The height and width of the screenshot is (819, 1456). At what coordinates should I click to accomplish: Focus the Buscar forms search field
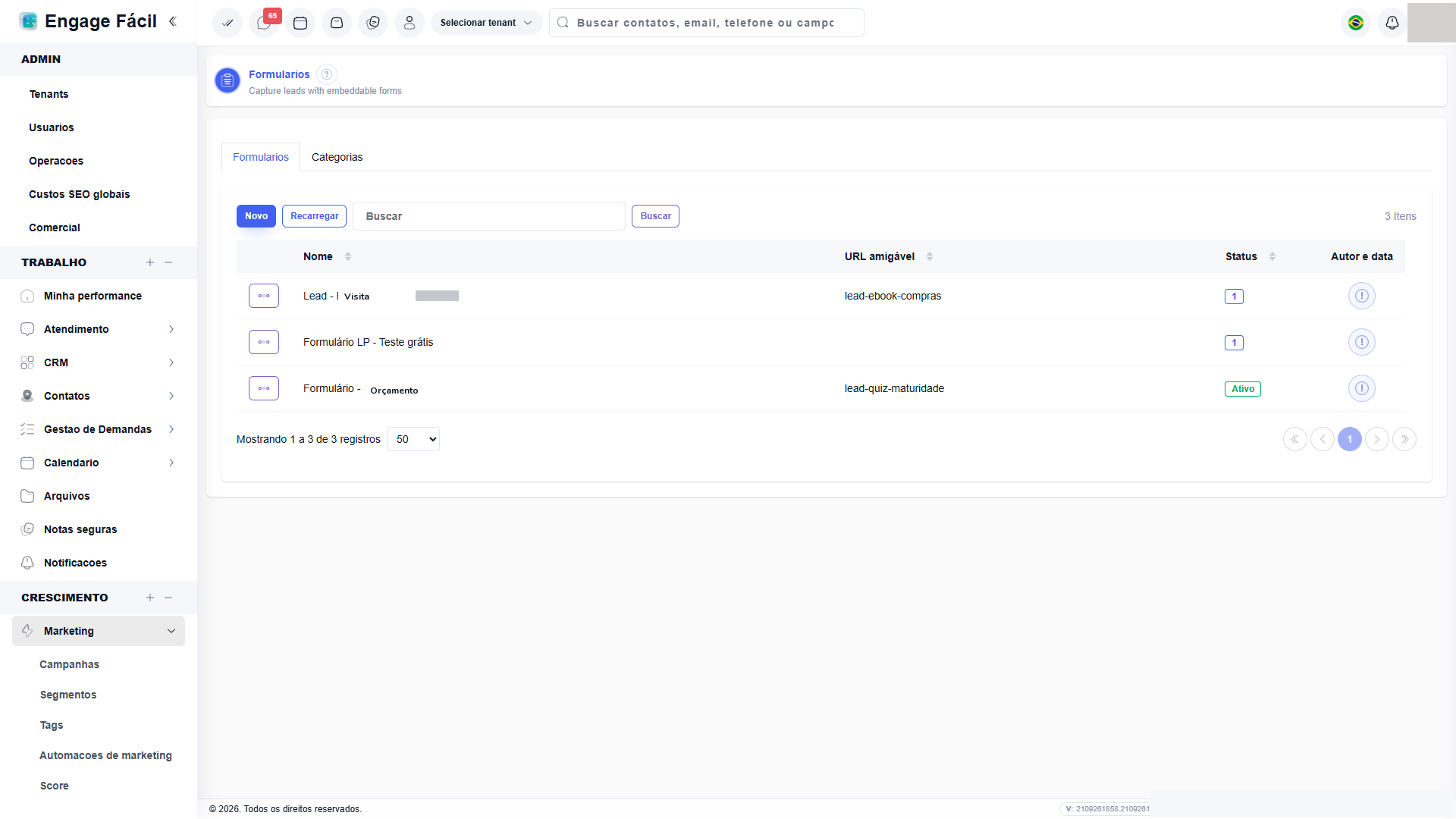pos(489,216)
